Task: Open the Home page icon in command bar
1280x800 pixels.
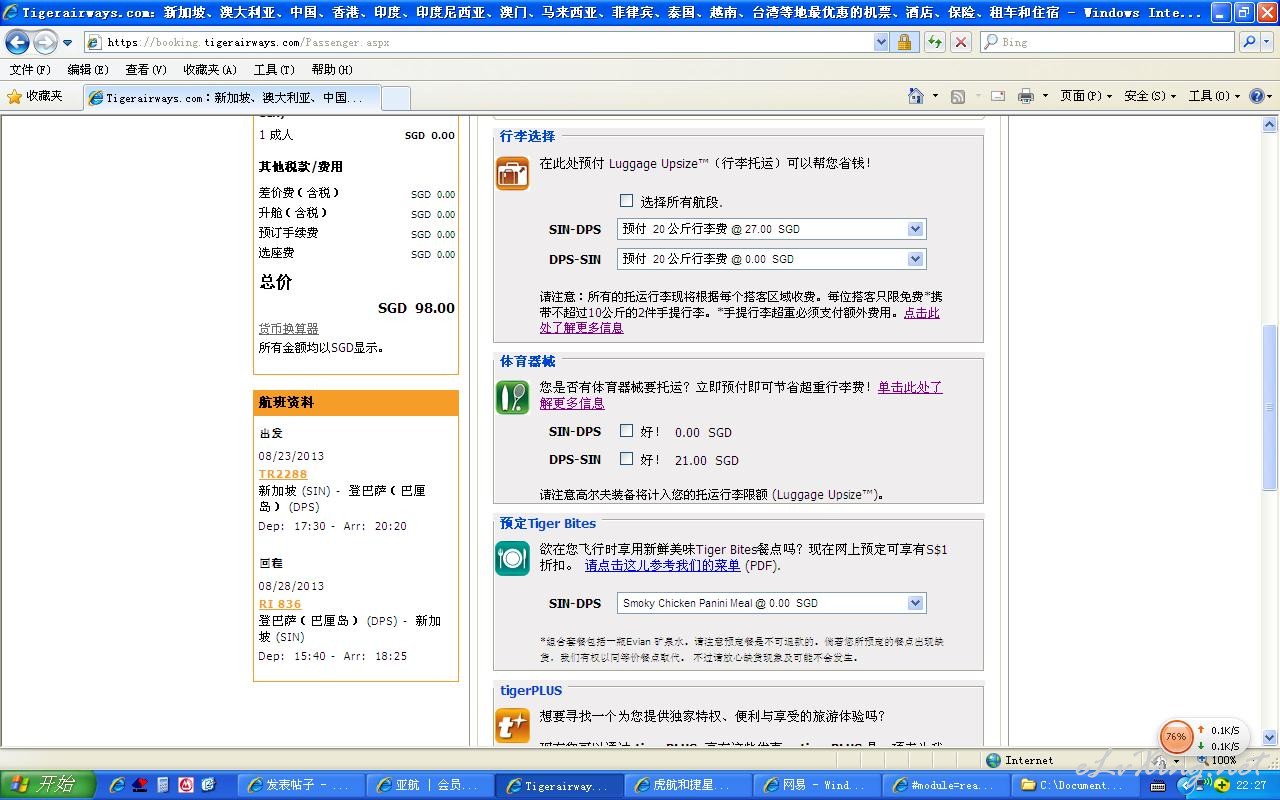Action: coord(915,96)
